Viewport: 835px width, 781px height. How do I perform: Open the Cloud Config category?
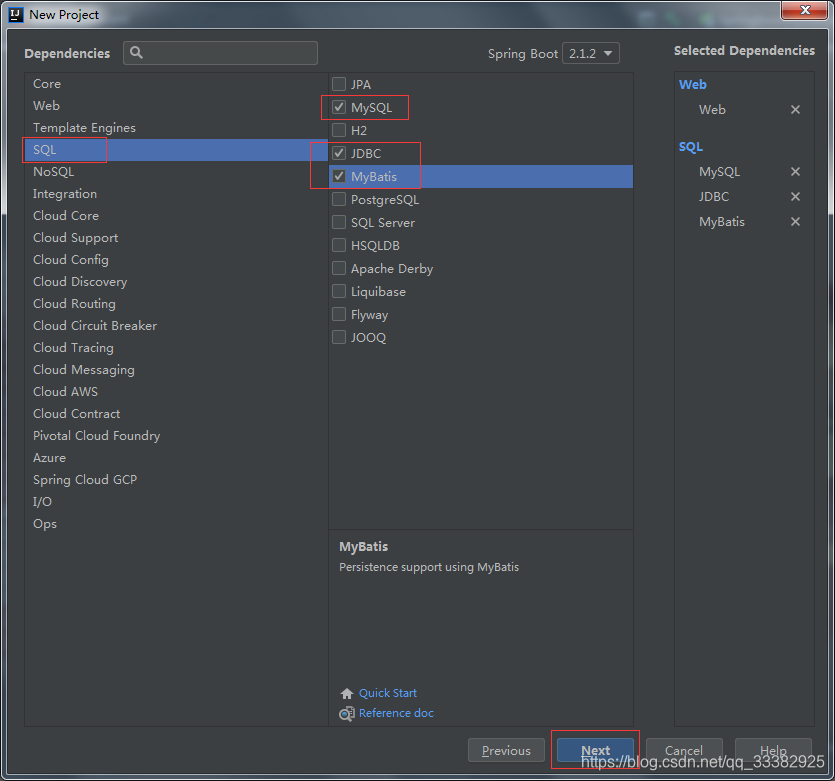click(x=176, y=260)
